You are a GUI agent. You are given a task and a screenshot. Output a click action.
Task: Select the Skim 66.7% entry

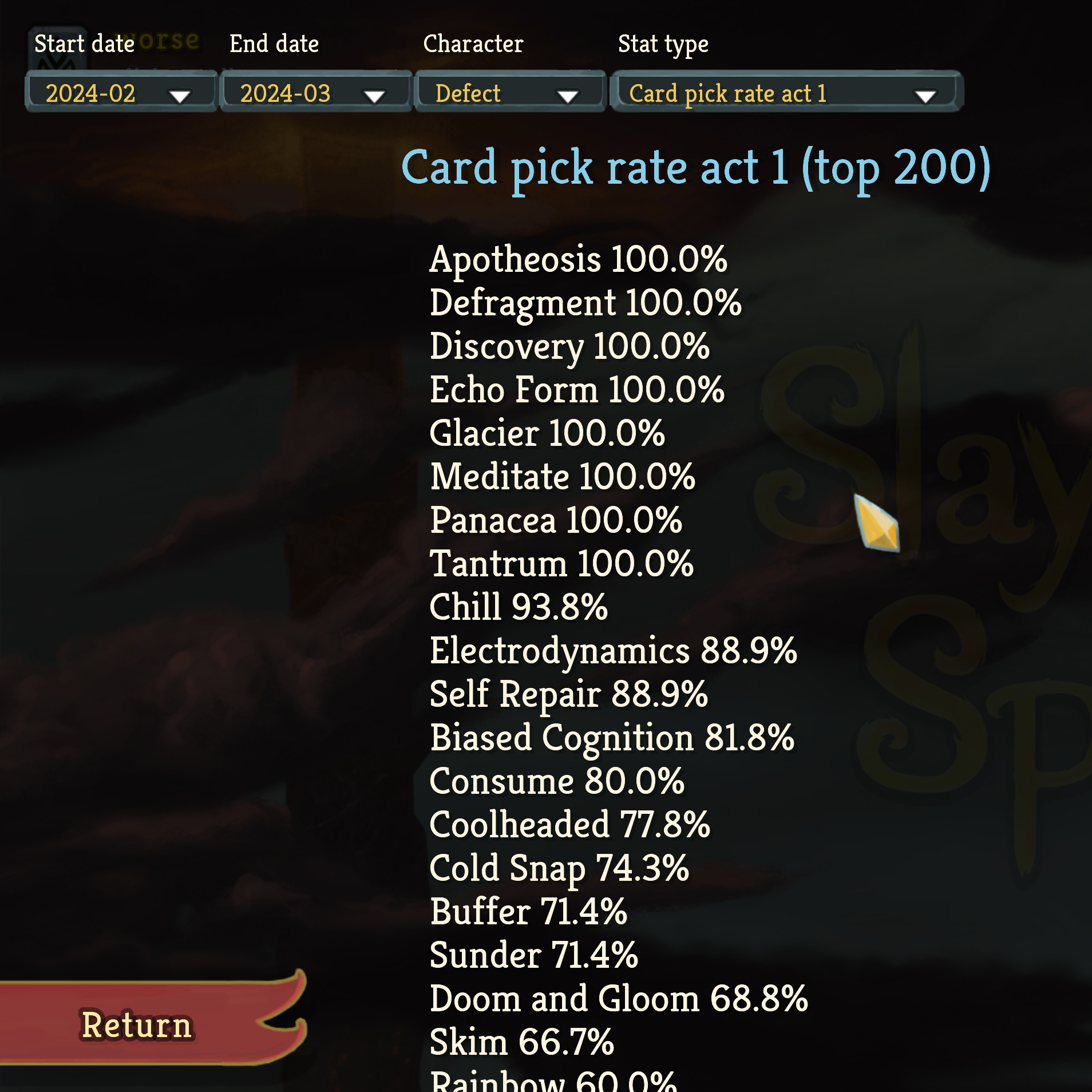522,1042
